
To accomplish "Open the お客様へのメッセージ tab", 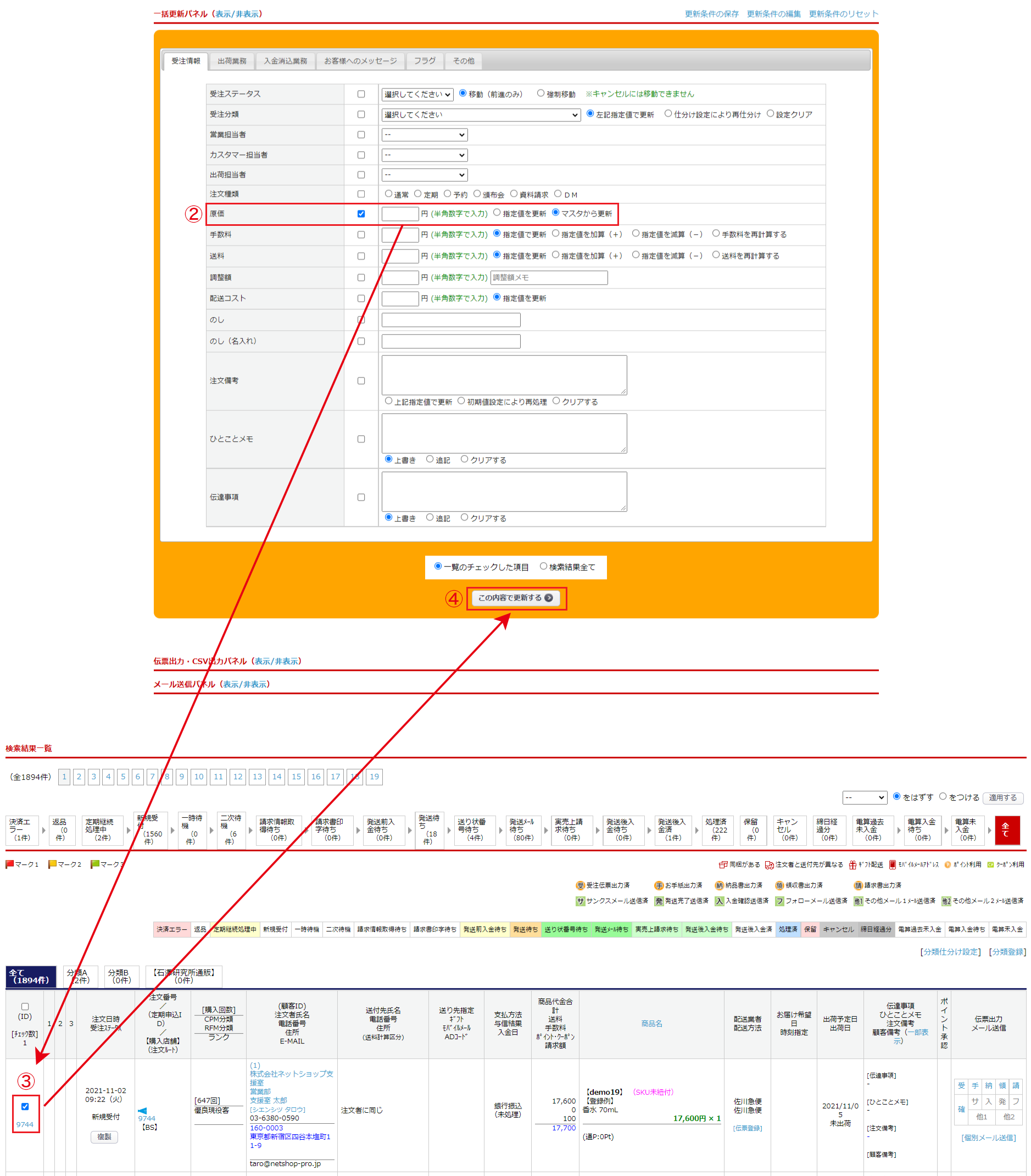I will [360, 61].
